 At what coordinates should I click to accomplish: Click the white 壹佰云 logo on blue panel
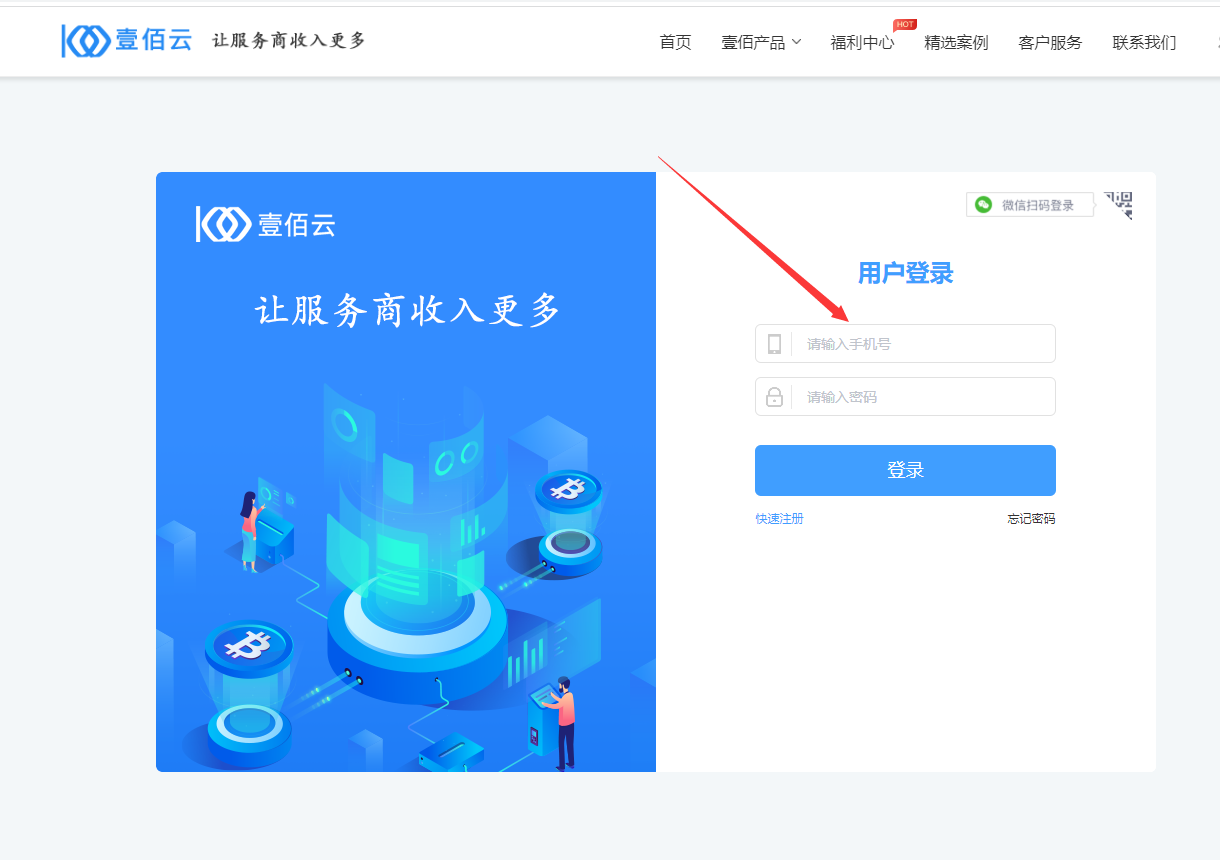pos(265,224)
